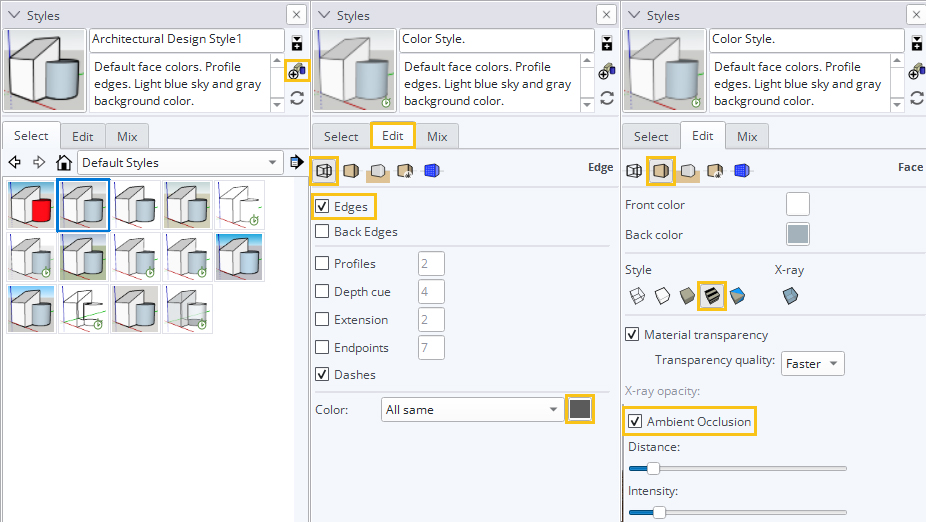This screenshot has width=926, height=522.
Task: Enable the Back Edges checkbox
Action: [322, 231]
